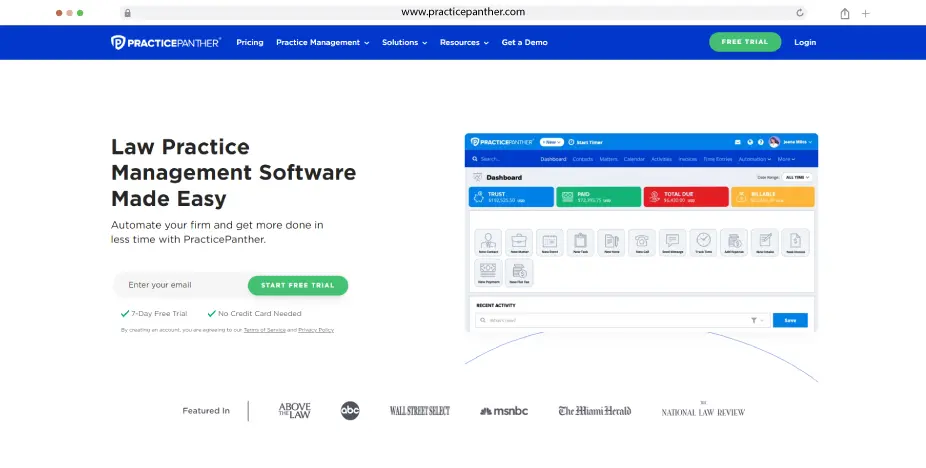
Task: Click the browser share icon
Action: [x=845, y=13]
